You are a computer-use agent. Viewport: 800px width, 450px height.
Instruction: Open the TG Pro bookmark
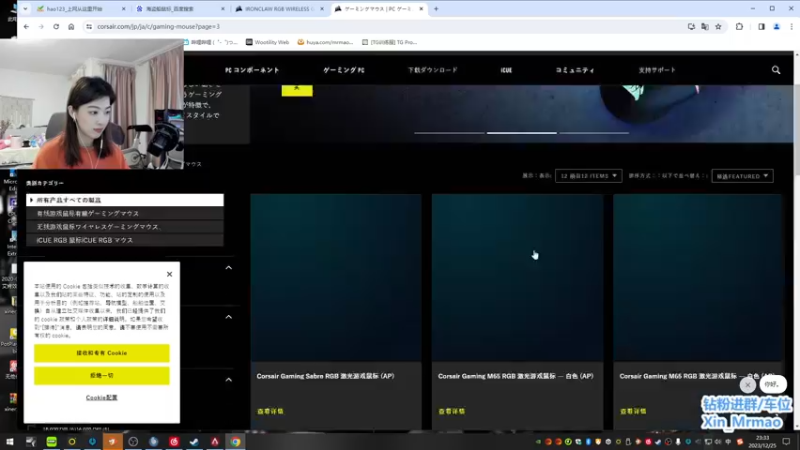(x=389, y=42)
